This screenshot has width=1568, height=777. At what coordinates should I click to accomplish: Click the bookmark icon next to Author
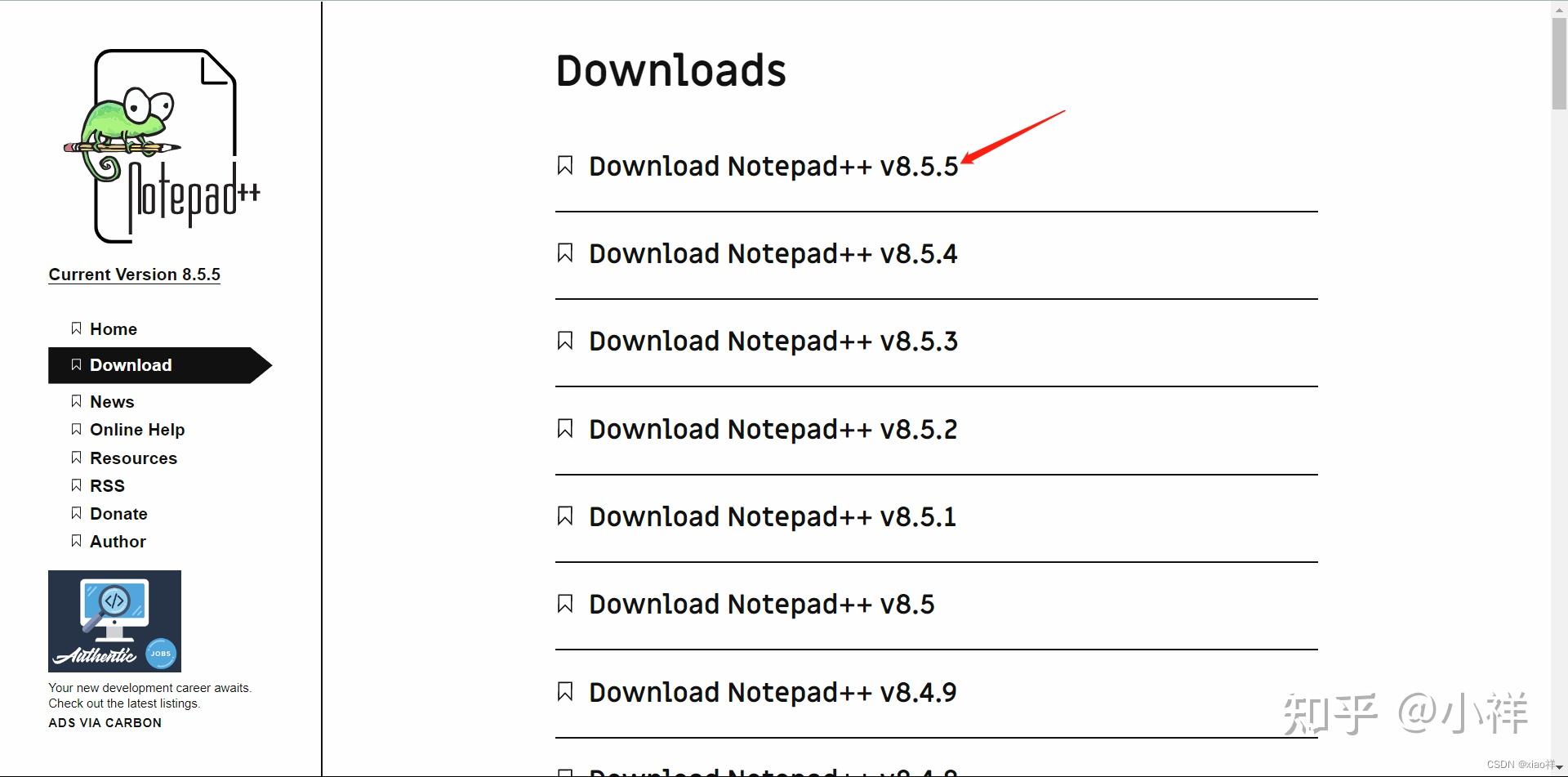76,541
